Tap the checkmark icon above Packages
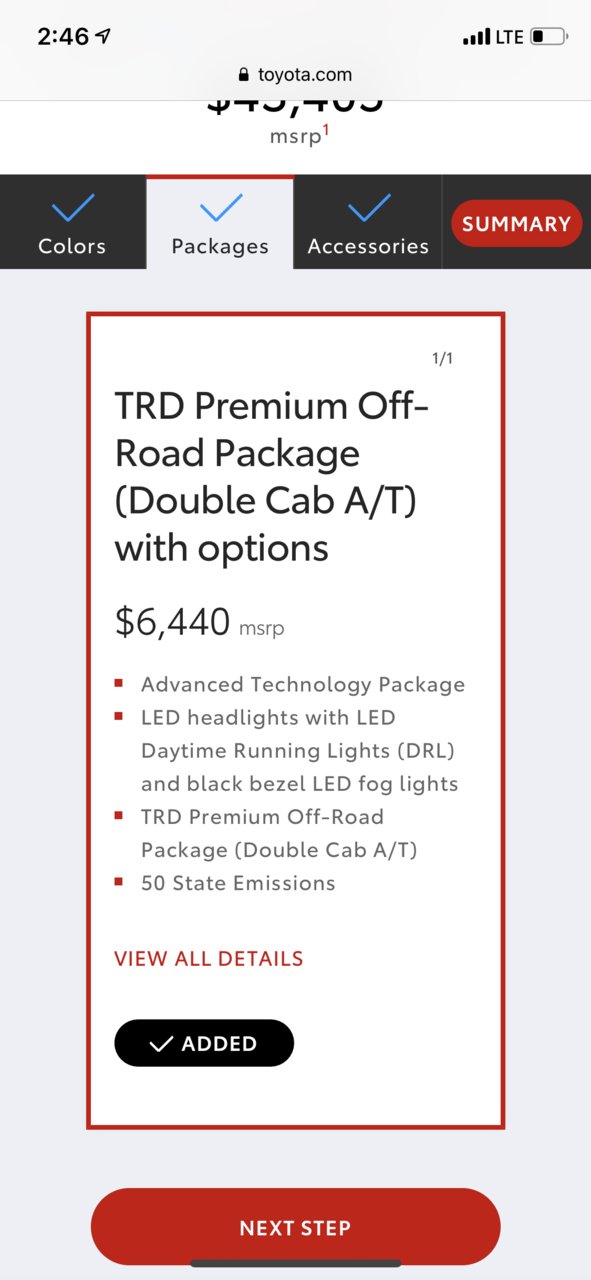This screenshot has height=1280, width=591. pos(221,208)
